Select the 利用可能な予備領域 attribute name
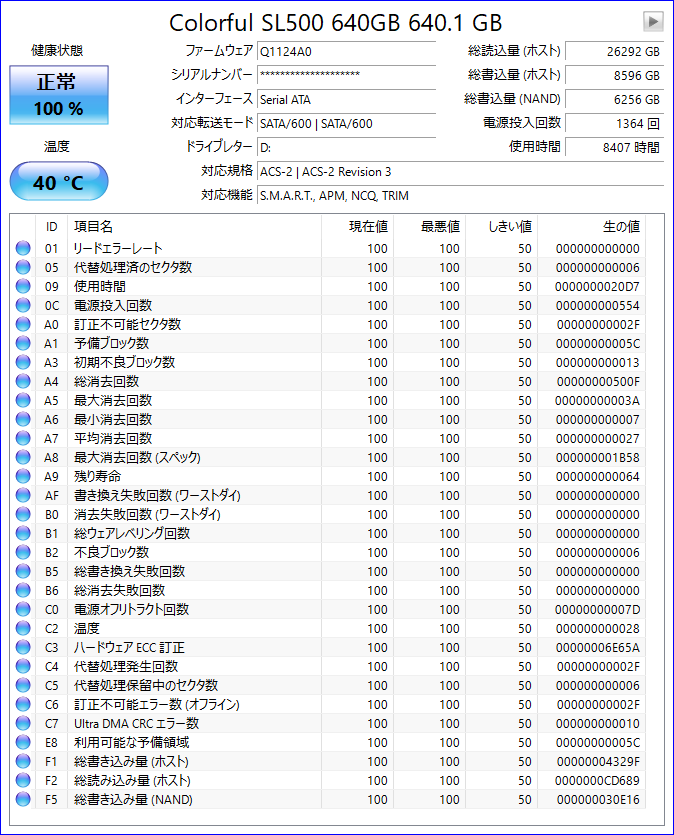 coord(131,742)
